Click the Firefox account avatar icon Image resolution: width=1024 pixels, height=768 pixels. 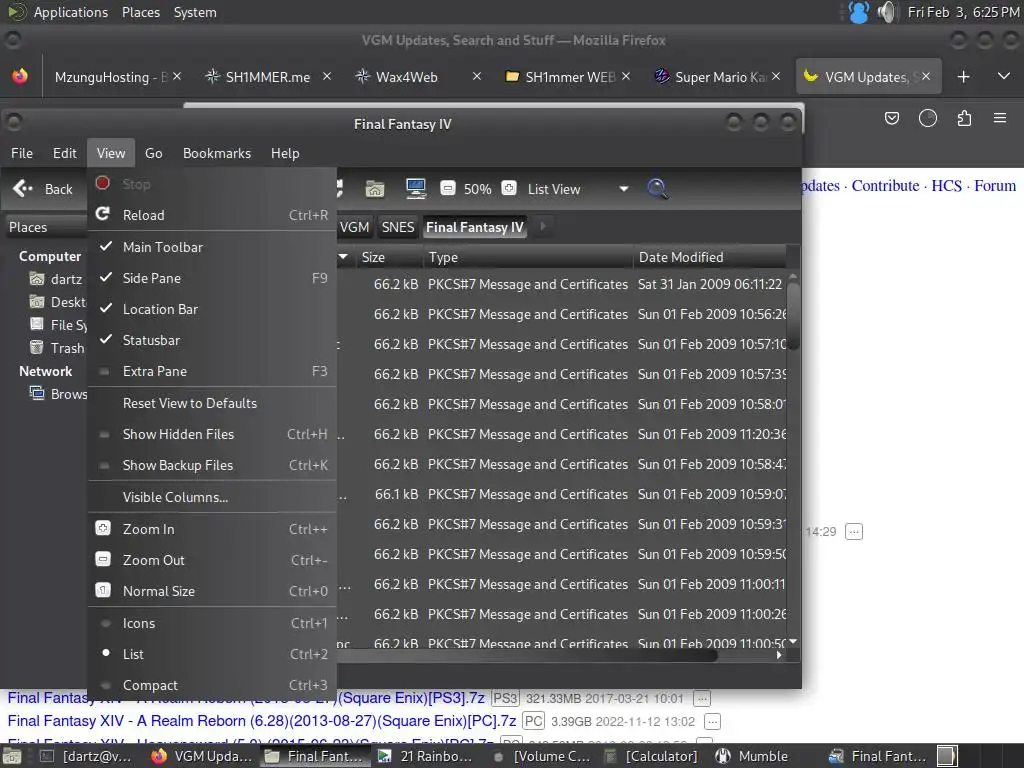927,118
